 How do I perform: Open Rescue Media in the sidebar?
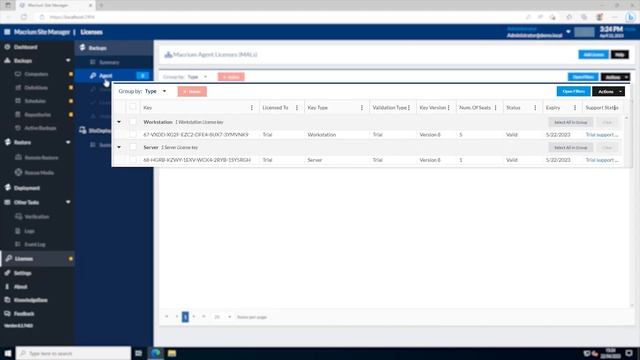pyautogui.click(x=39, y=173)
